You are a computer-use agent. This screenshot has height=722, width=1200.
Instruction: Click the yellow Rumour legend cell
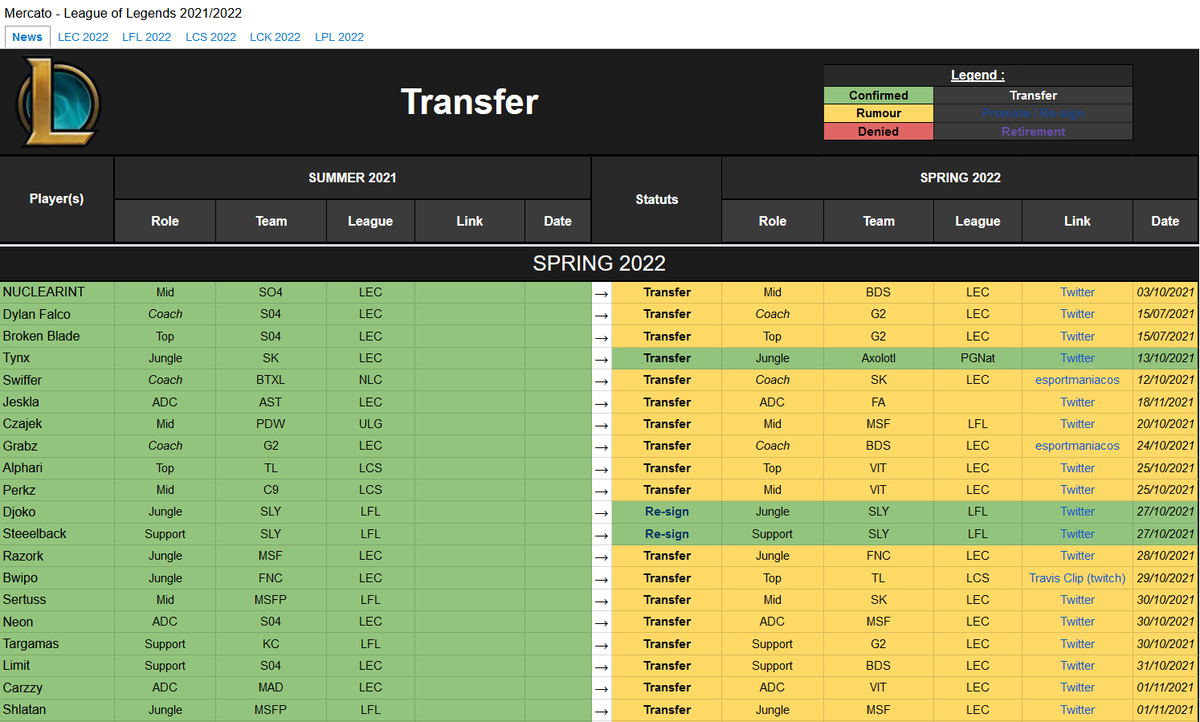point(878,113)
